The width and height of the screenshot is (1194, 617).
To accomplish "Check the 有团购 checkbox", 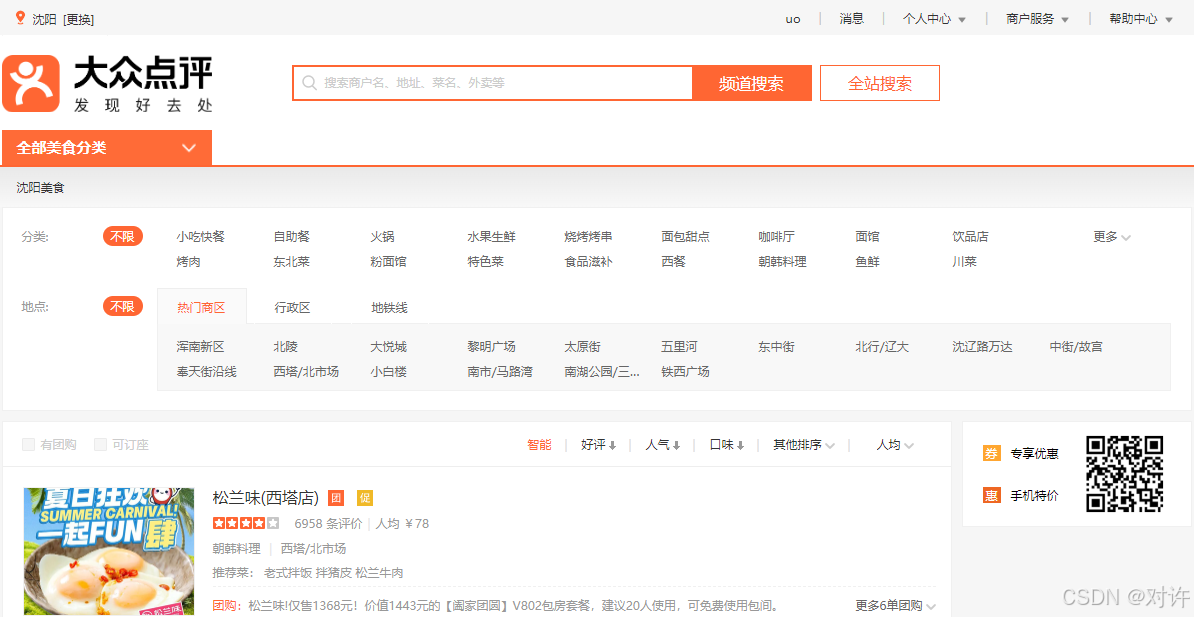I will click(28, 445).
